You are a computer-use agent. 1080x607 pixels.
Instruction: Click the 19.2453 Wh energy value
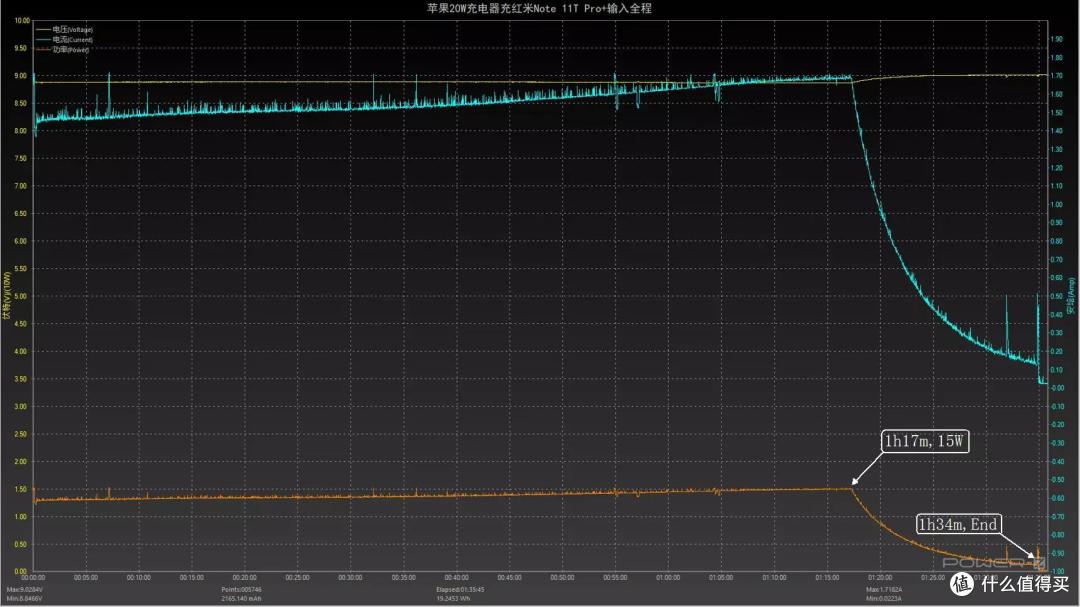coord(453,598)
